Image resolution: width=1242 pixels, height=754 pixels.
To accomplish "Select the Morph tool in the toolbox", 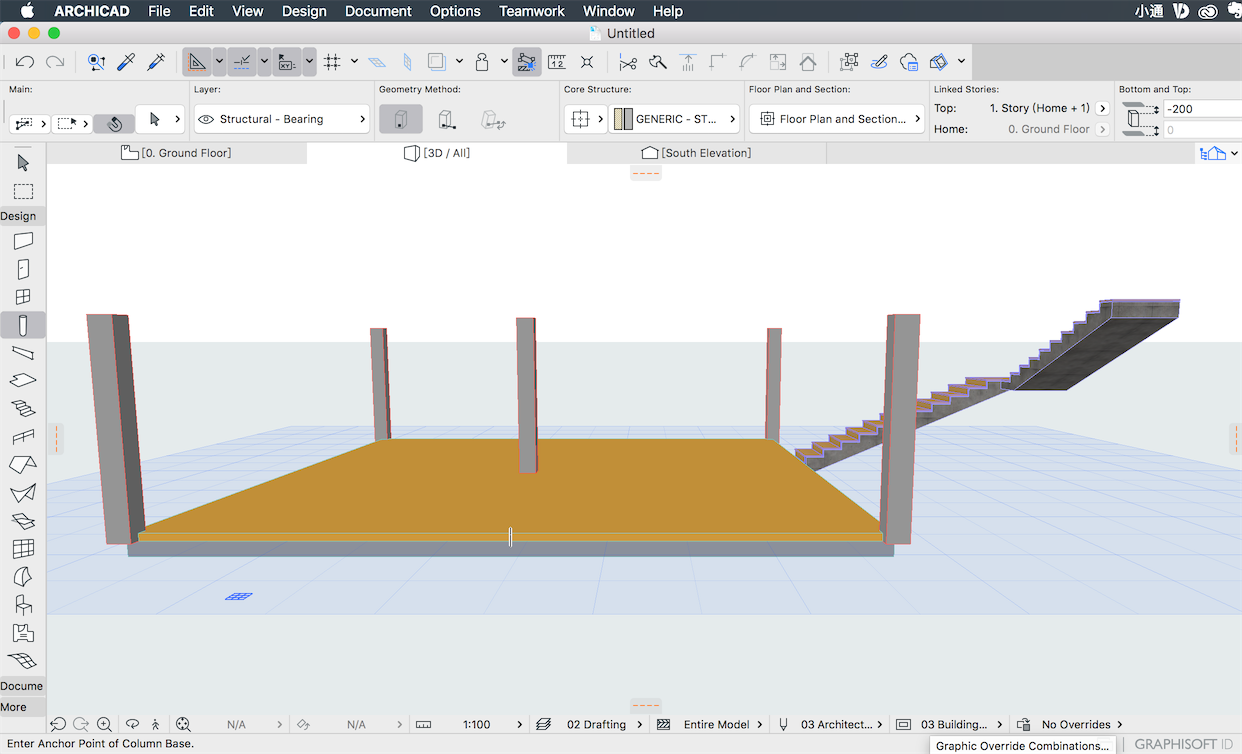I will (23, 577).
